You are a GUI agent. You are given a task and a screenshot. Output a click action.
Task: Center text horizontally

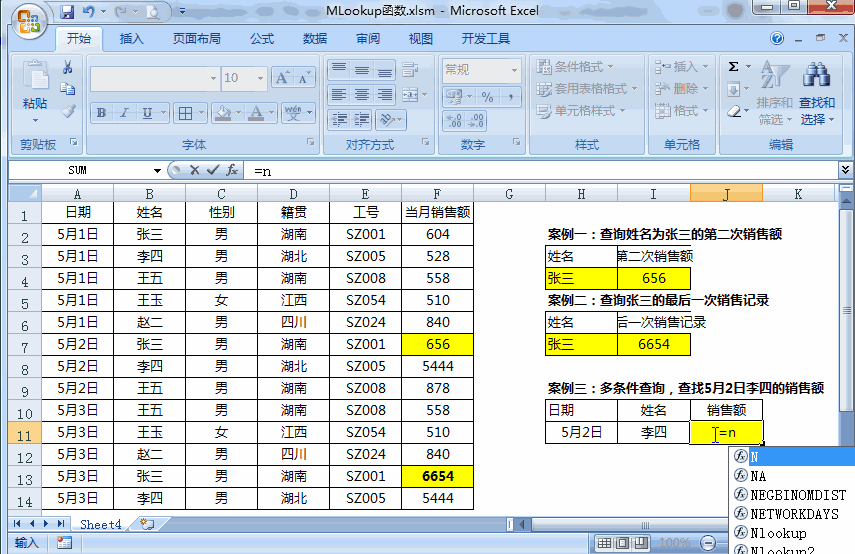coord(362,95)
